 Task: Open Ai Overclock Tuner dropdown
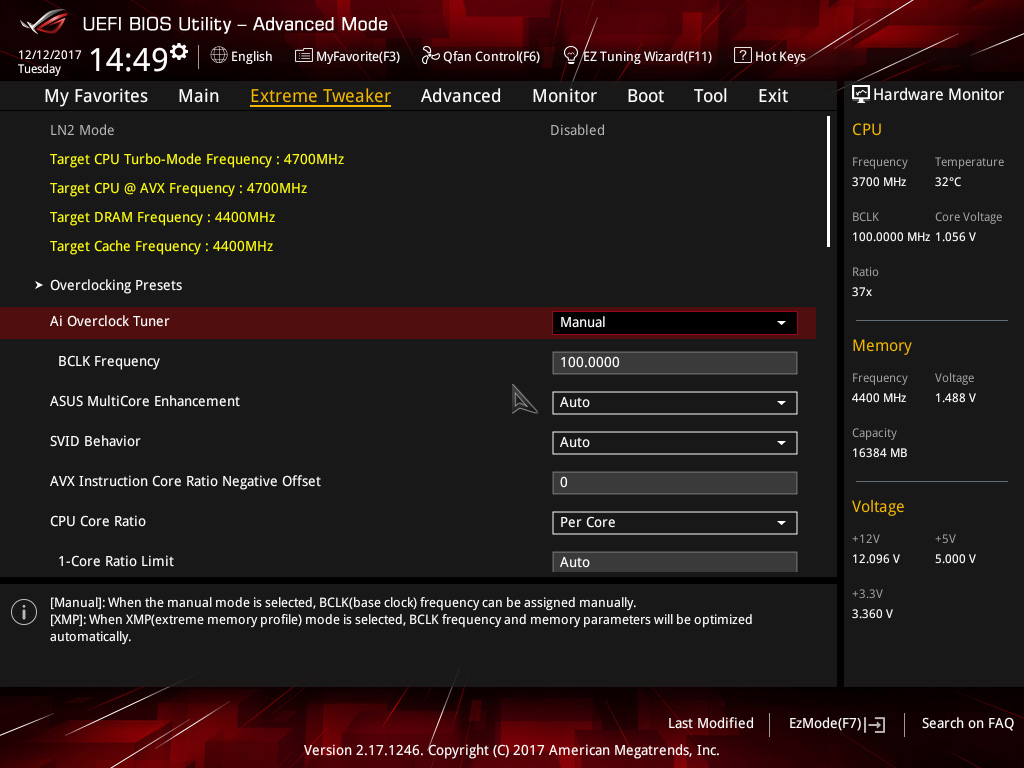click(675, 323)
